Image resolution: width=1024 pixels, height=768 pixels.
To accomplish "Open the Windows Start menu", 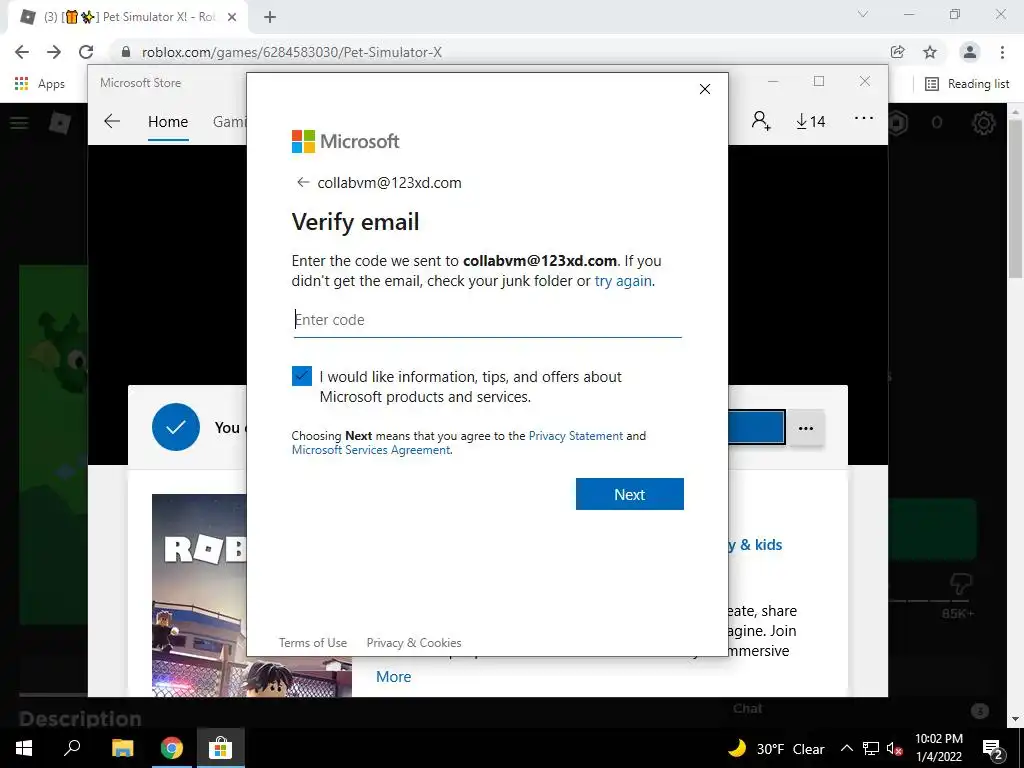I will [24, 748].
